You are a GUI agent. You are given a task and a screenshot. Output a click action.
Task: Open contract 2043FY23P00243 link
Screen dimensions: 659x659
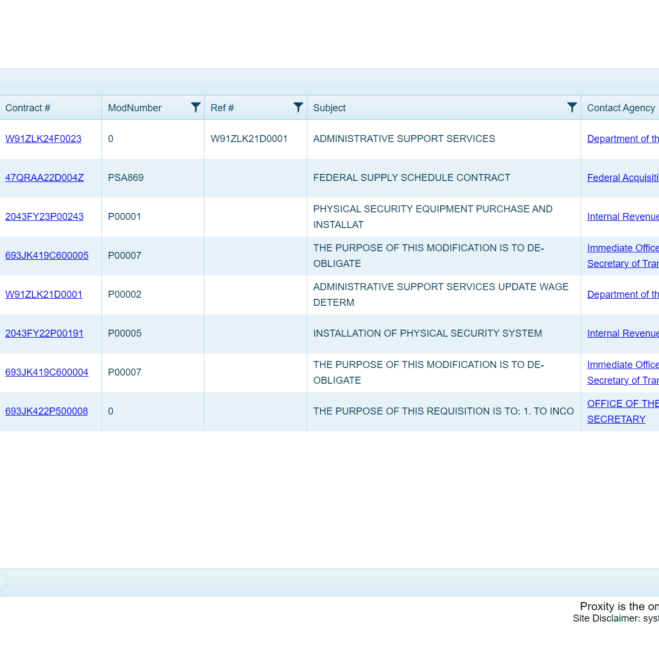45,217
